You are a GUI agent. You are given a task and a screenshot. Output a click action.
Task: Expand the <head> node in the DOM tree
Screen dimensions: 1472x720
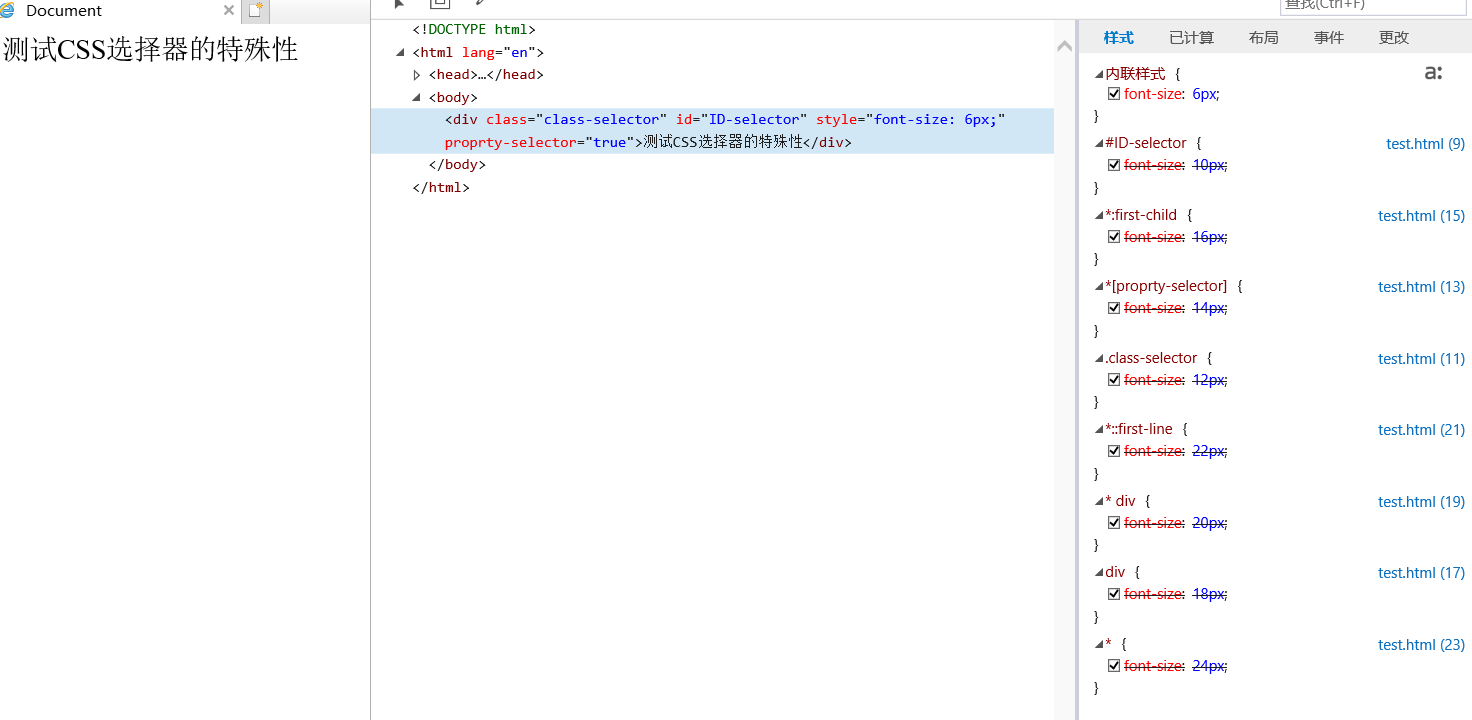pyautogui.click(x=417, y=74)
